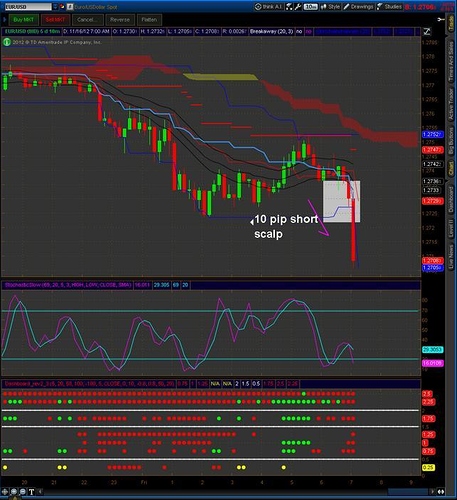Open the Style menu
457x500 pixels.
click(330, 7)
